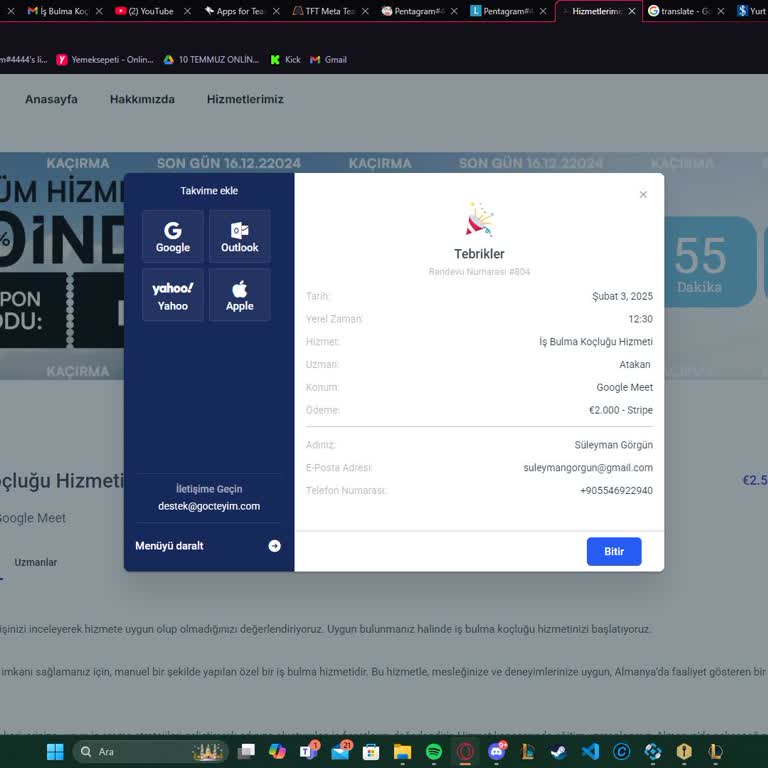Image resolution: width=768 pixels, height=768 pixels.
Task: Click the Süleyman Görgün name value
Action: [613, 445]
